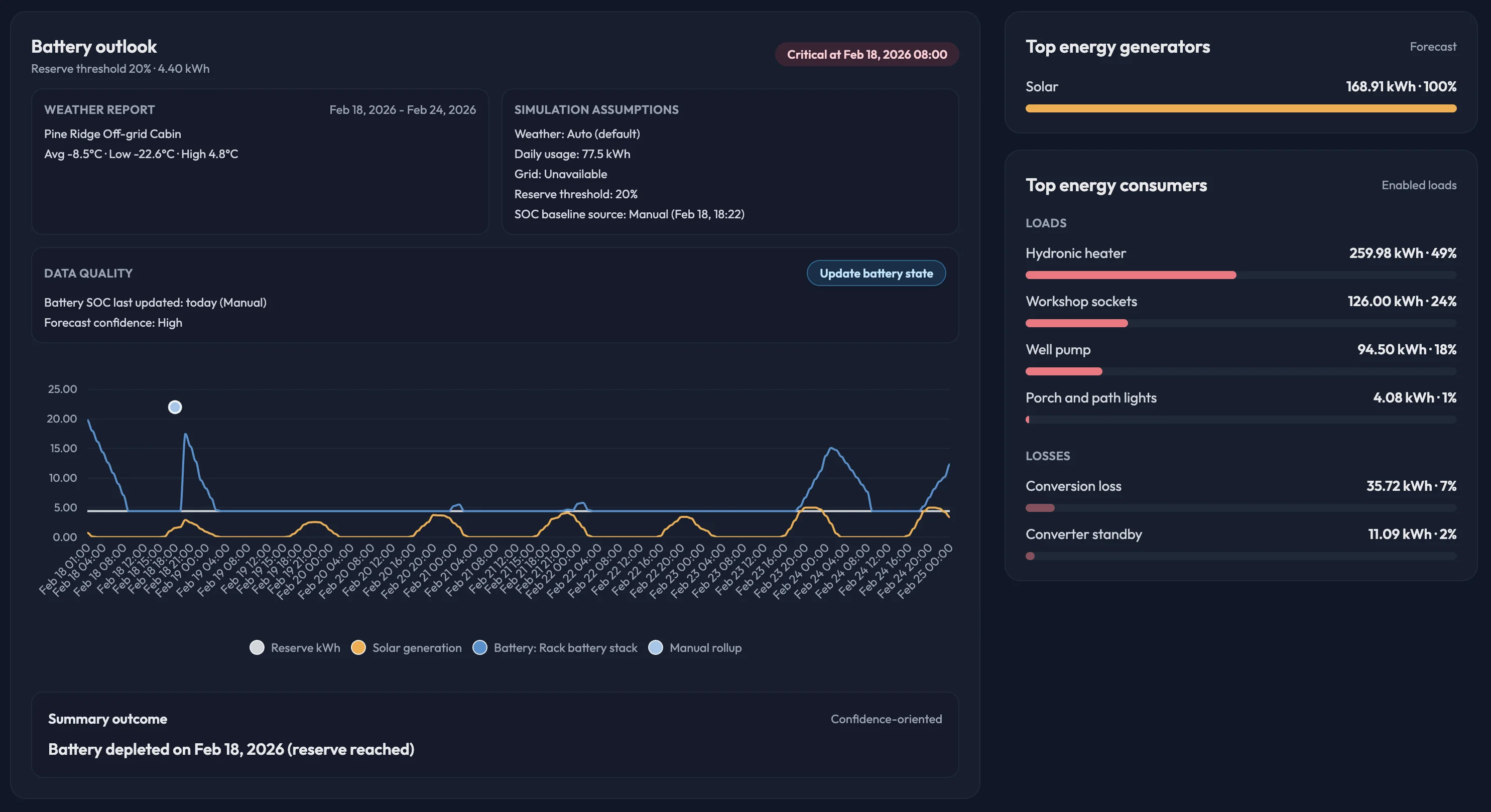The image size is (1491, 812).
Task: Open the Confidence-oriented summary selector
Action: pos(886,719)
